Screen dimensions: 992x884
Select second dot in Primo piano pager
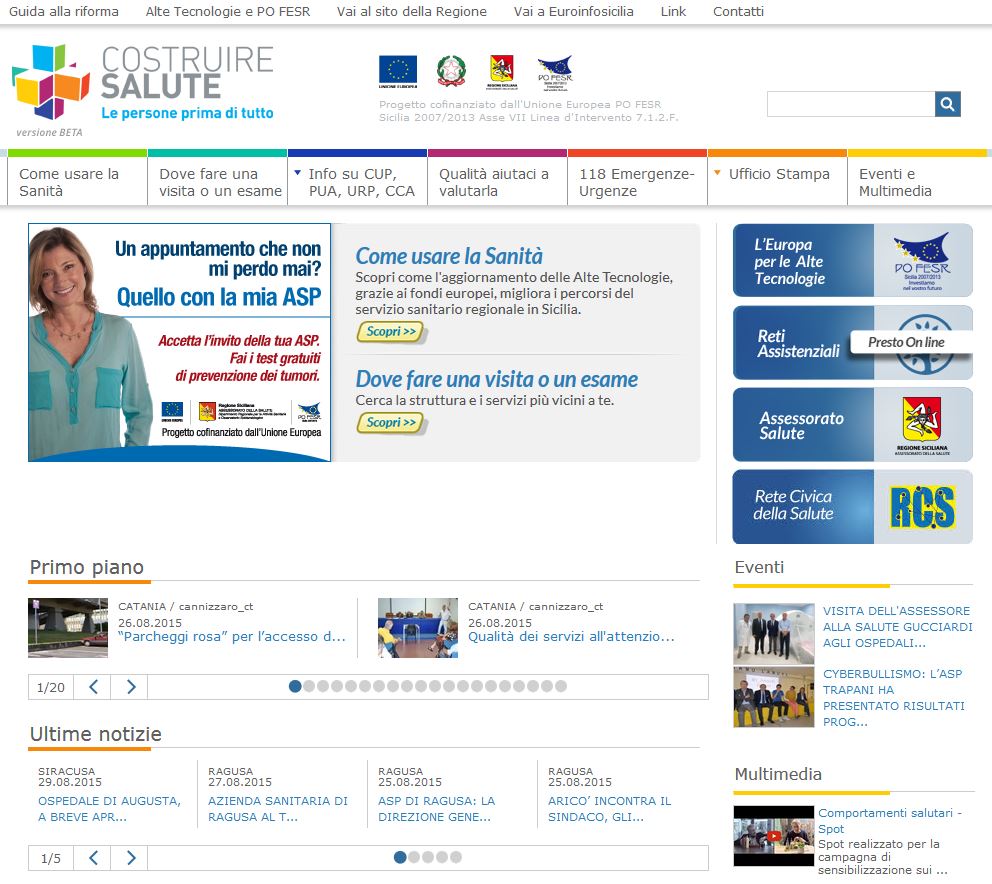coord(309,686)
